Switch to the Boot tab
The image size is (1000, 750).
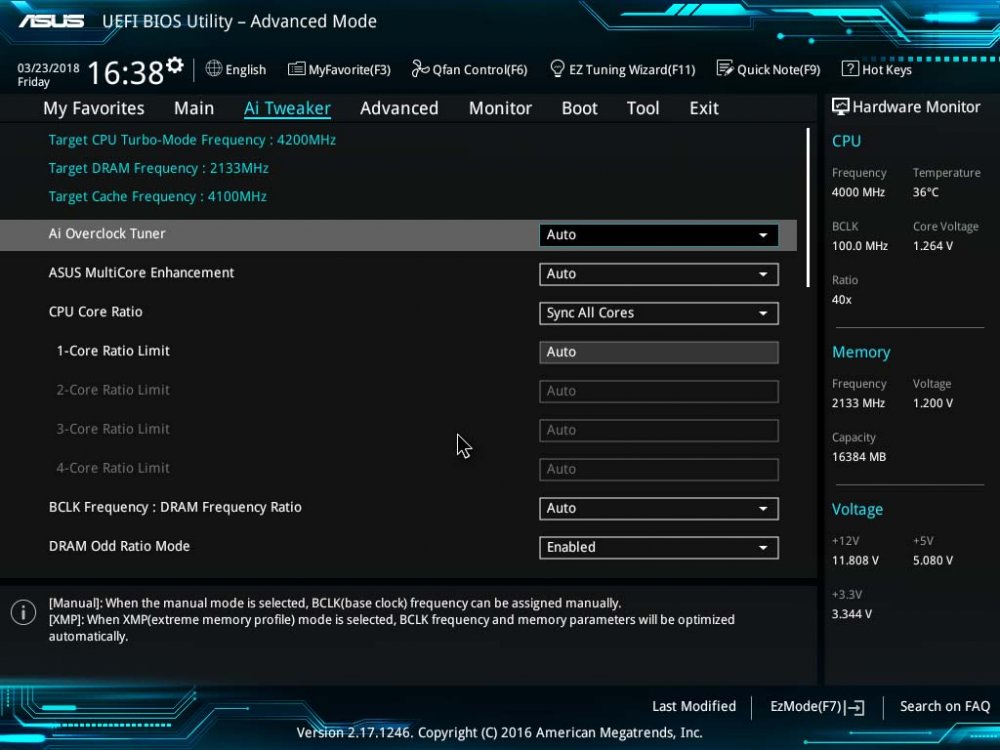[x=579, y=108]
